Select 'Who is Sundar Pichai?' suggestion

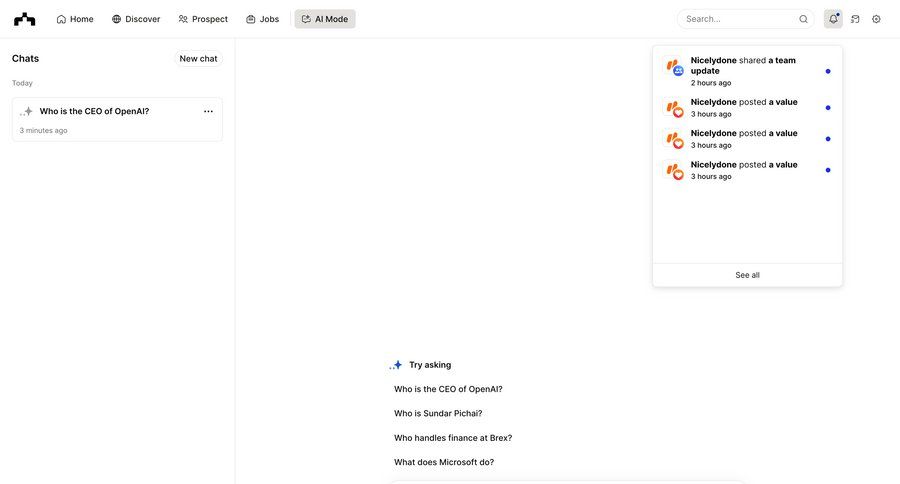click(x=438, y=413)
